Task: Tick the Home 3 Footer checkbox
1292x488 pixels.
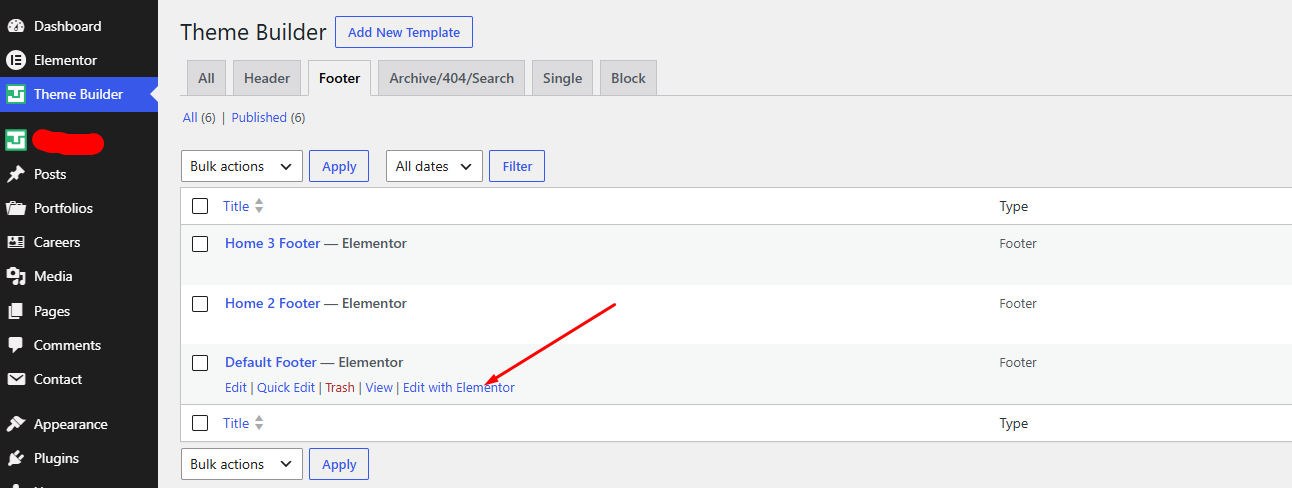Action: pyautogui.click(x=200, y=244)
